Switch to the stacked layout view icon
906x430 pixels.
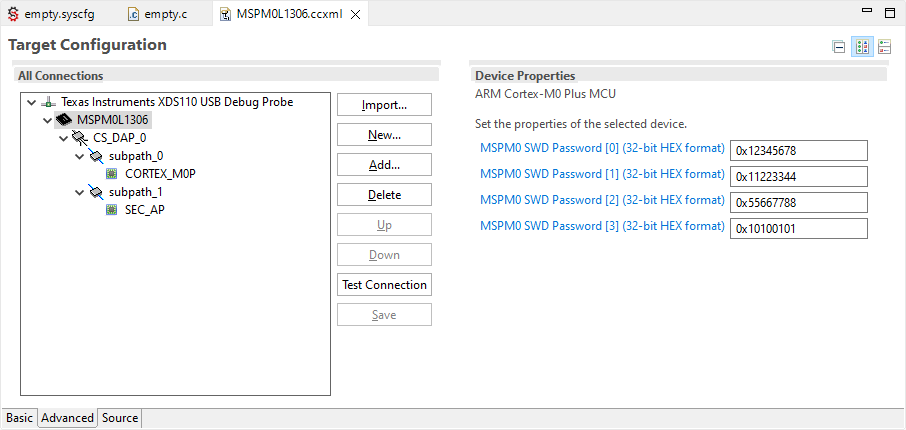884,47
